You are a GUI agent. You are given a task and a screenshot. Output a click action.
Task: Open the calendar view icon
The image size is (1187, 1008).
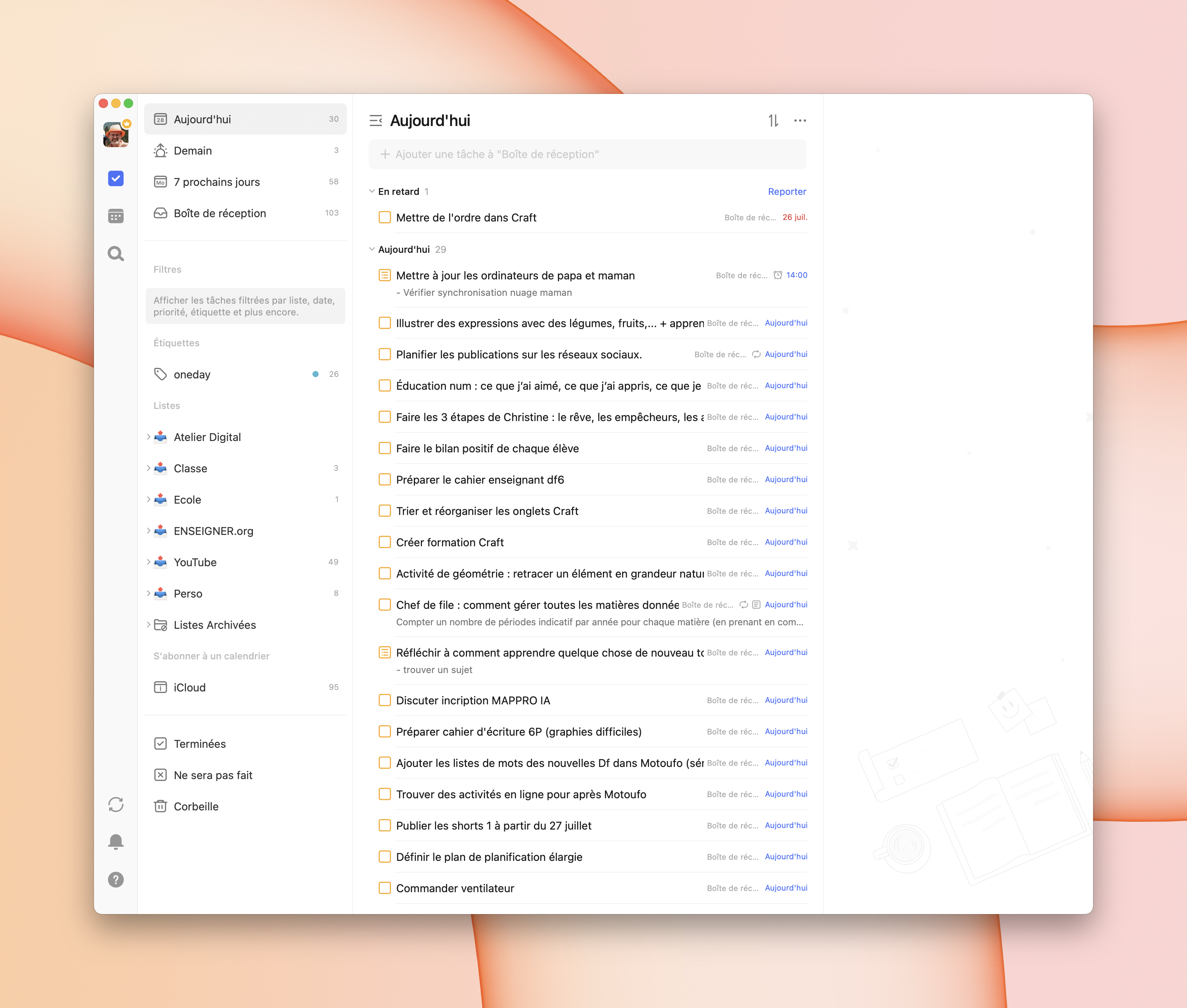click(x=115, y=216)
